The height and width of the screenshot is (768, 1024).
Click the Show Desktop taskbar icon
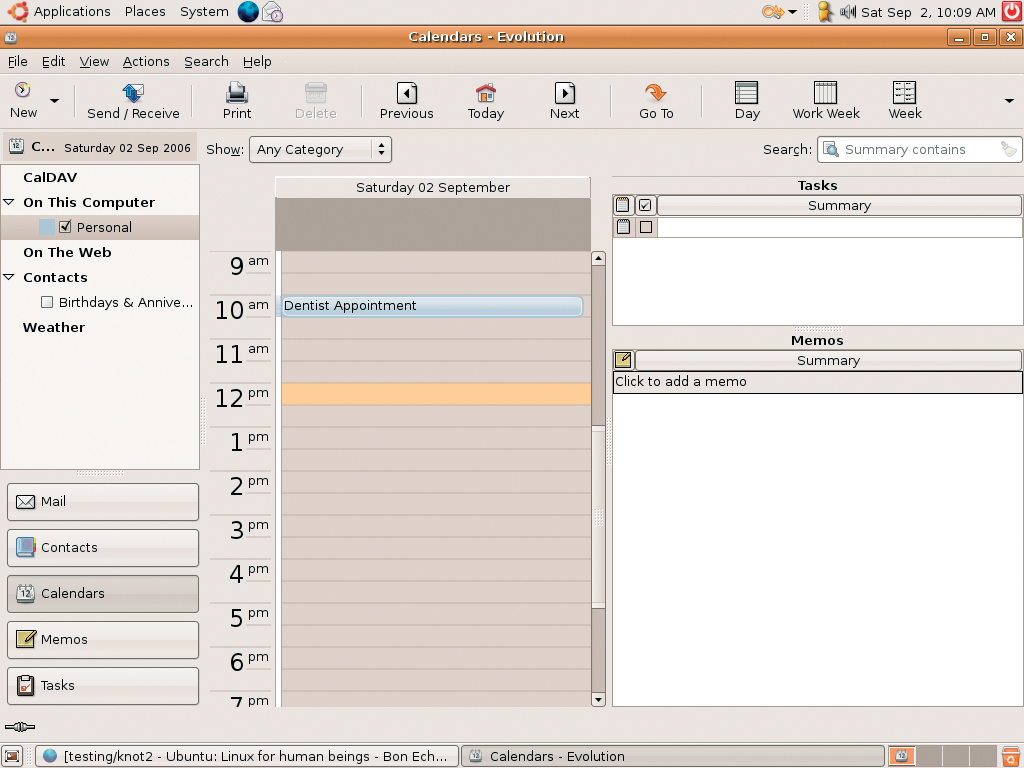coord(12,756)
